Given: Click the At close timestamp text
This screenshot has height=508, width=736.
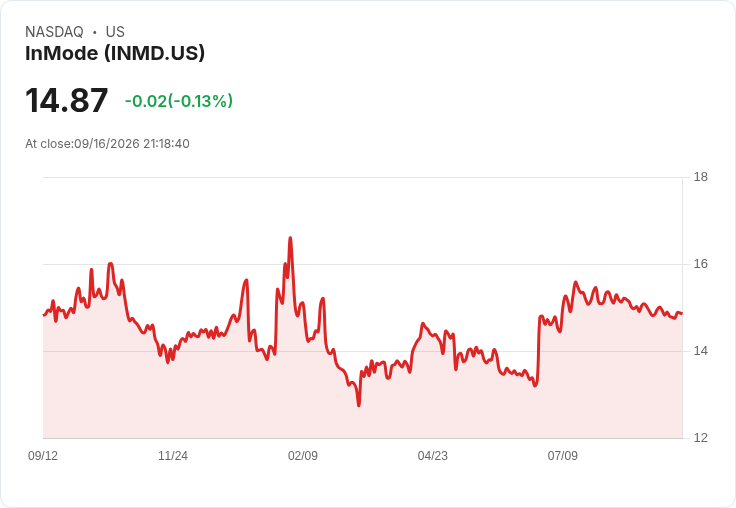Looking at the screenshot, I should pos(107,144).
